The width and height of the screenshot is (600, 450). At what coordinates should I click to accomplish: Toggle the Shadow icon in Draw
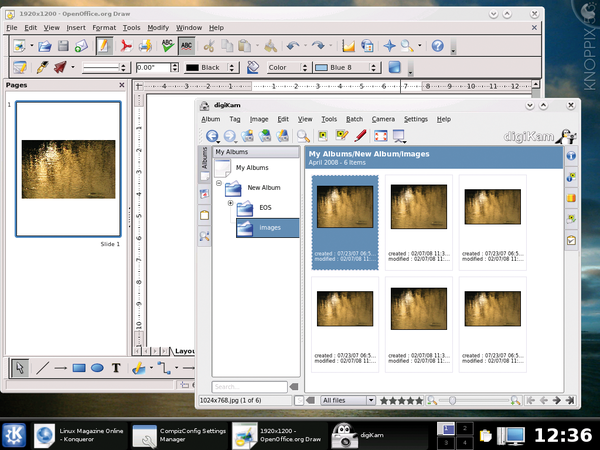tap(394, 67)
